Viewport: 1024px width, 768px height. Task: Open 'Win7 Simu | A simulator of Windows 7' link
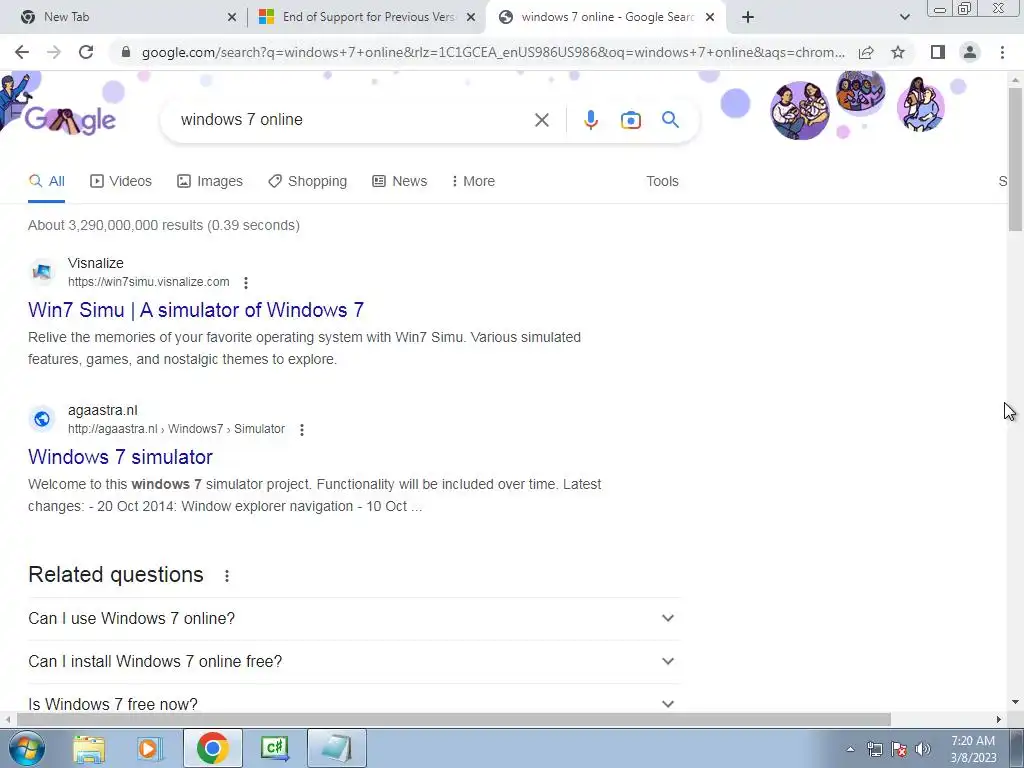click(196, 310)
